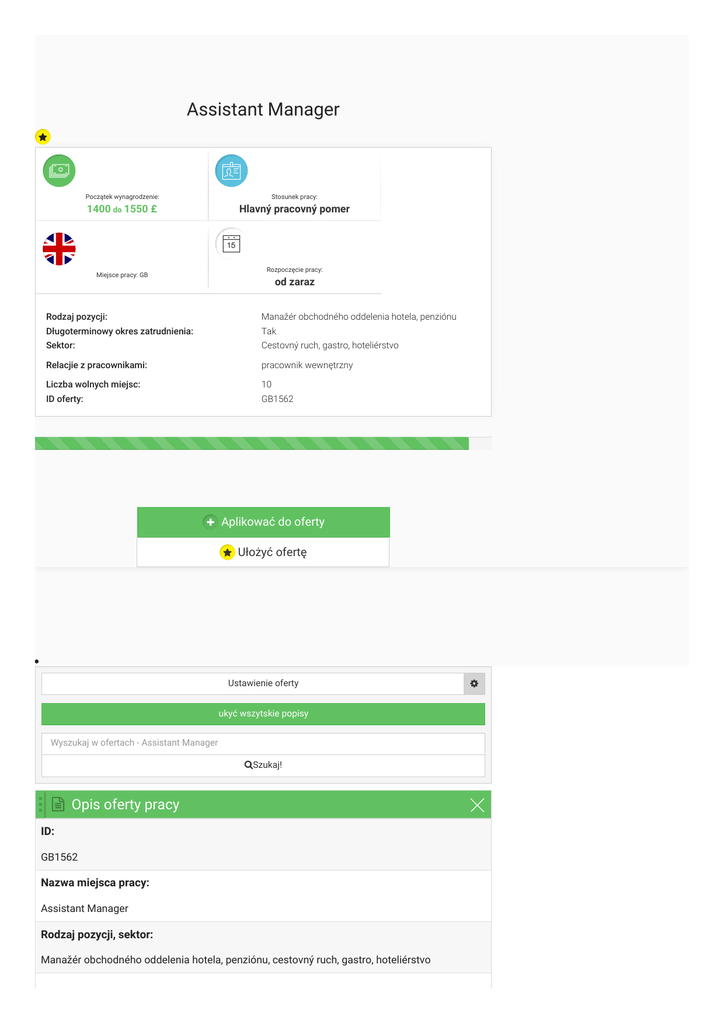
Task: Click the green salary money icon
Action: coord(59,171)
